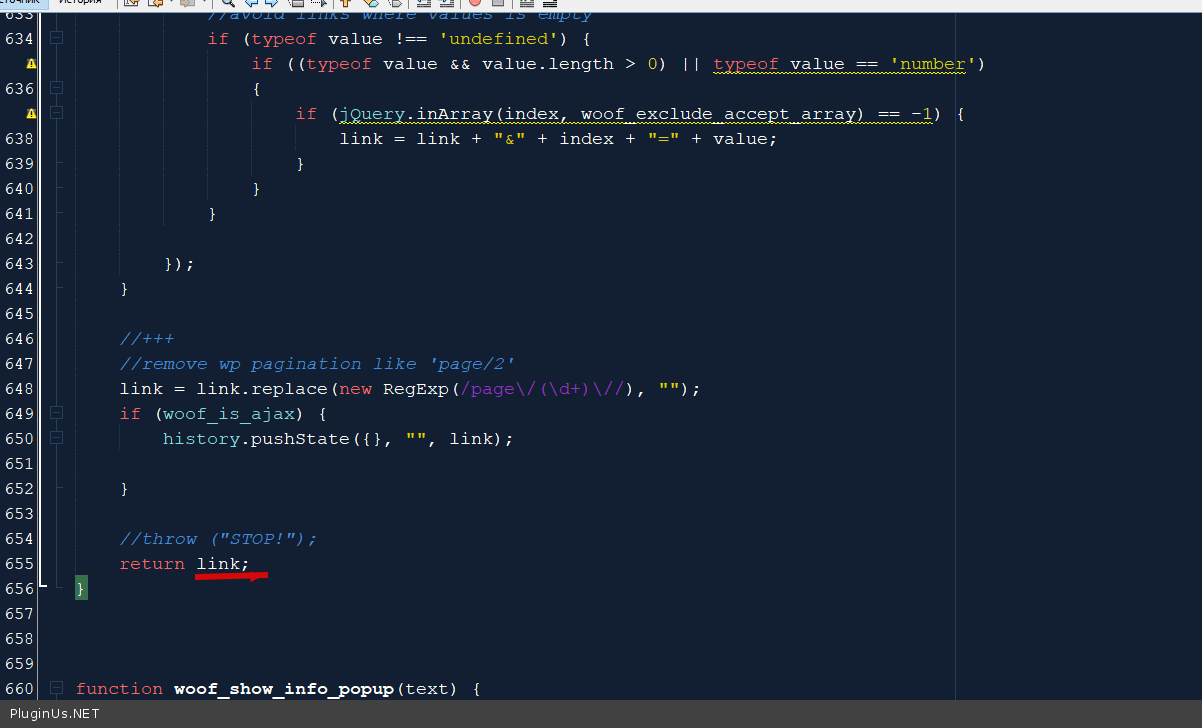
Task: Toggle Rectangular Selection mode in toolbar
Action: [x=320, y=3]
